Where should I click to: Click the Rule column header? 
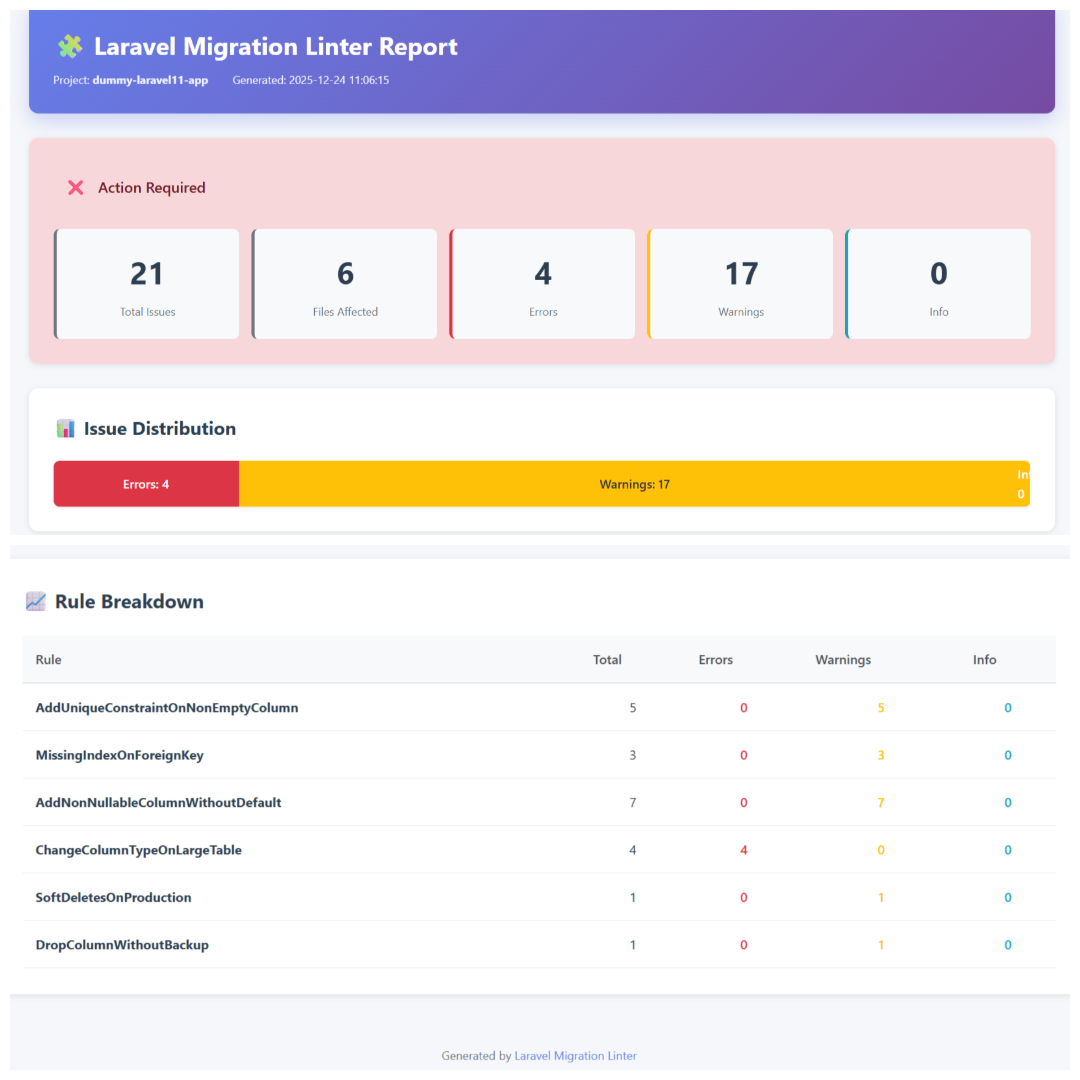click(48, 660)
